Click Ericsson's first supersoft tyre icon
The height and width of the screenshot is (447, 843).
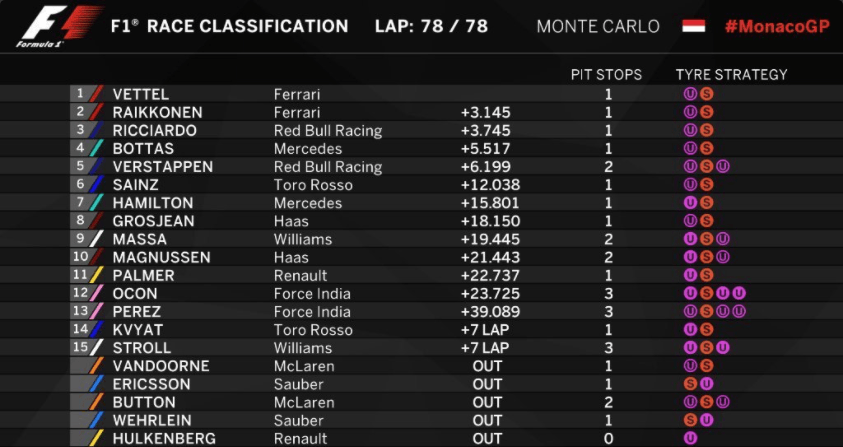(x=690, y=384)
